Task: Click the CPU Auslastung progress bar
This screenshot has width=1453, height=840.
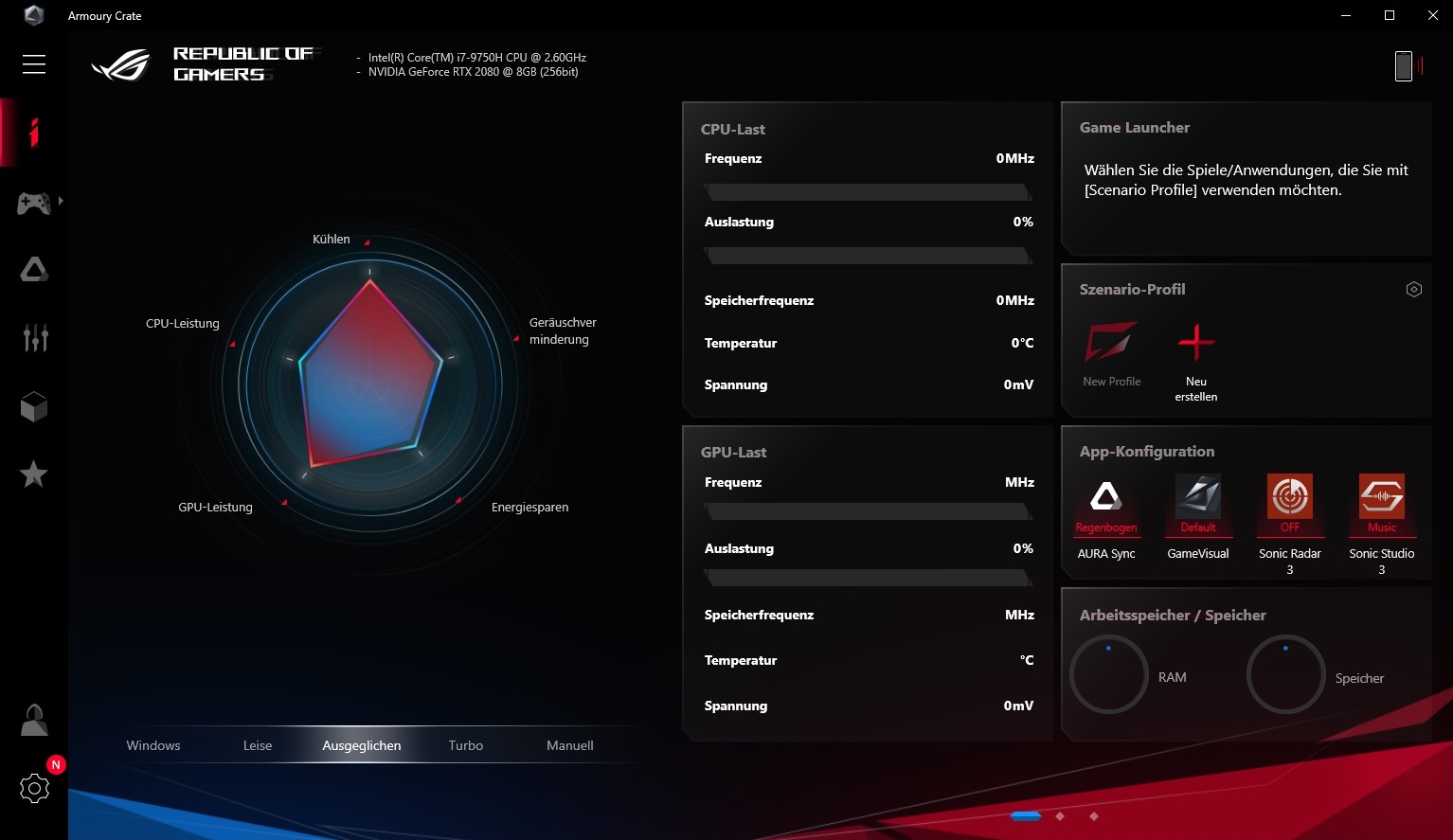Action: click(x=868, y=256)
